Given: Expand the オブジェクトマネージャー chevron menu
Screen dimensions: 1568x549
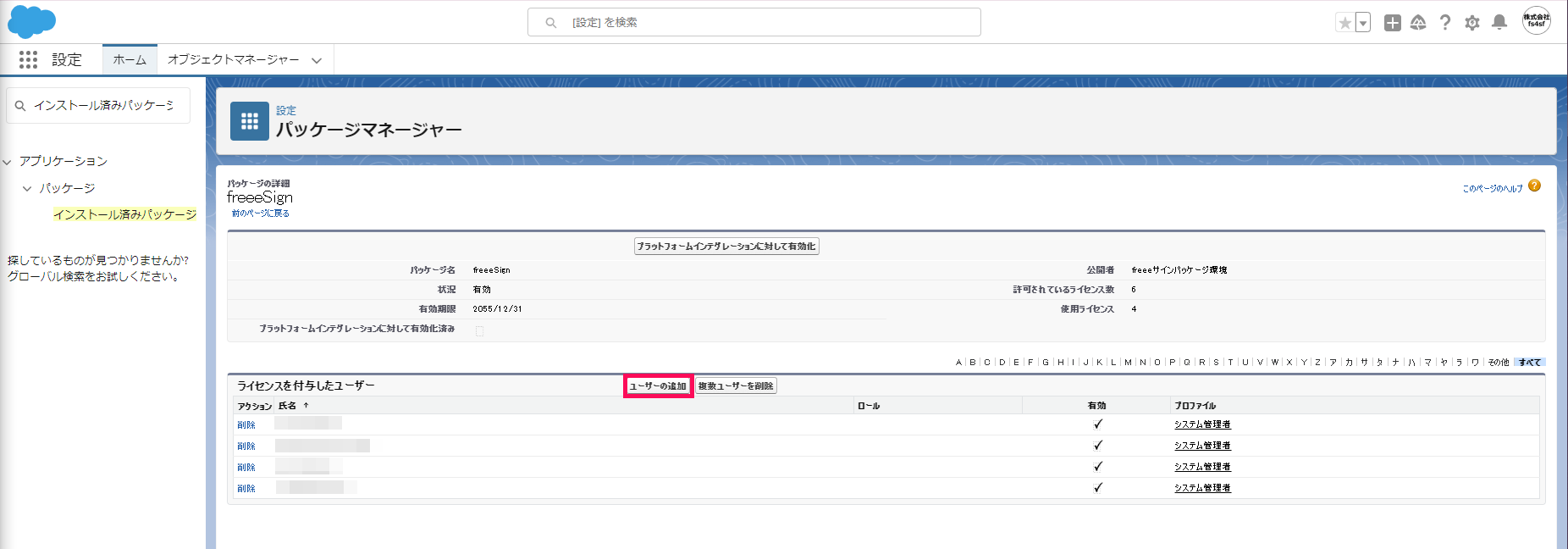Looking at the screenshot, I should tap(317, 60).
